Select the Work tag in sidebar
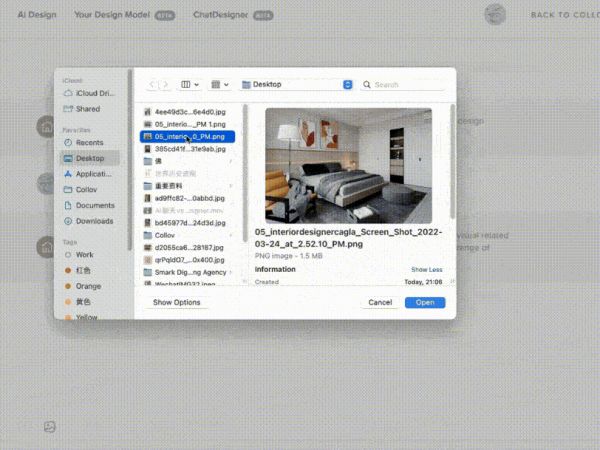Screen dimensions: 600x450 85,255
